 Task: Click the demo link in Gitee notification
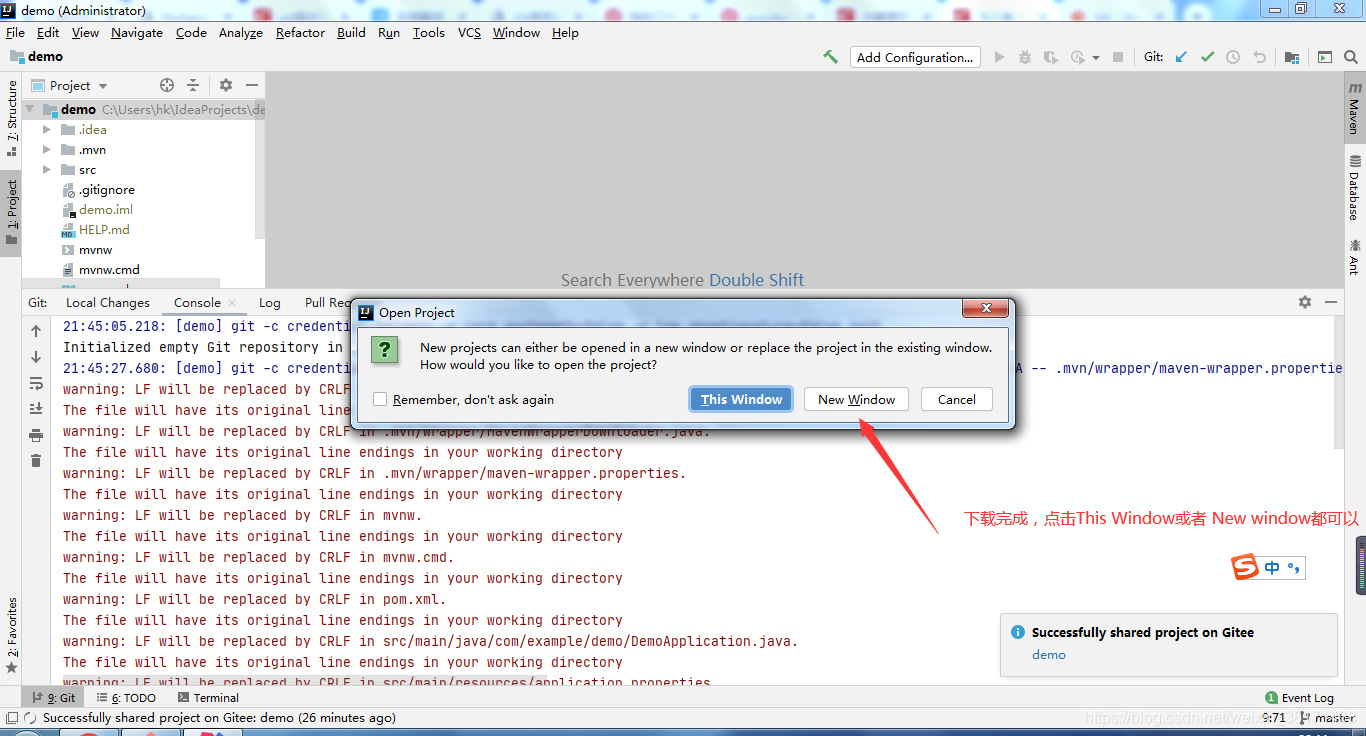click(1049, 654)
